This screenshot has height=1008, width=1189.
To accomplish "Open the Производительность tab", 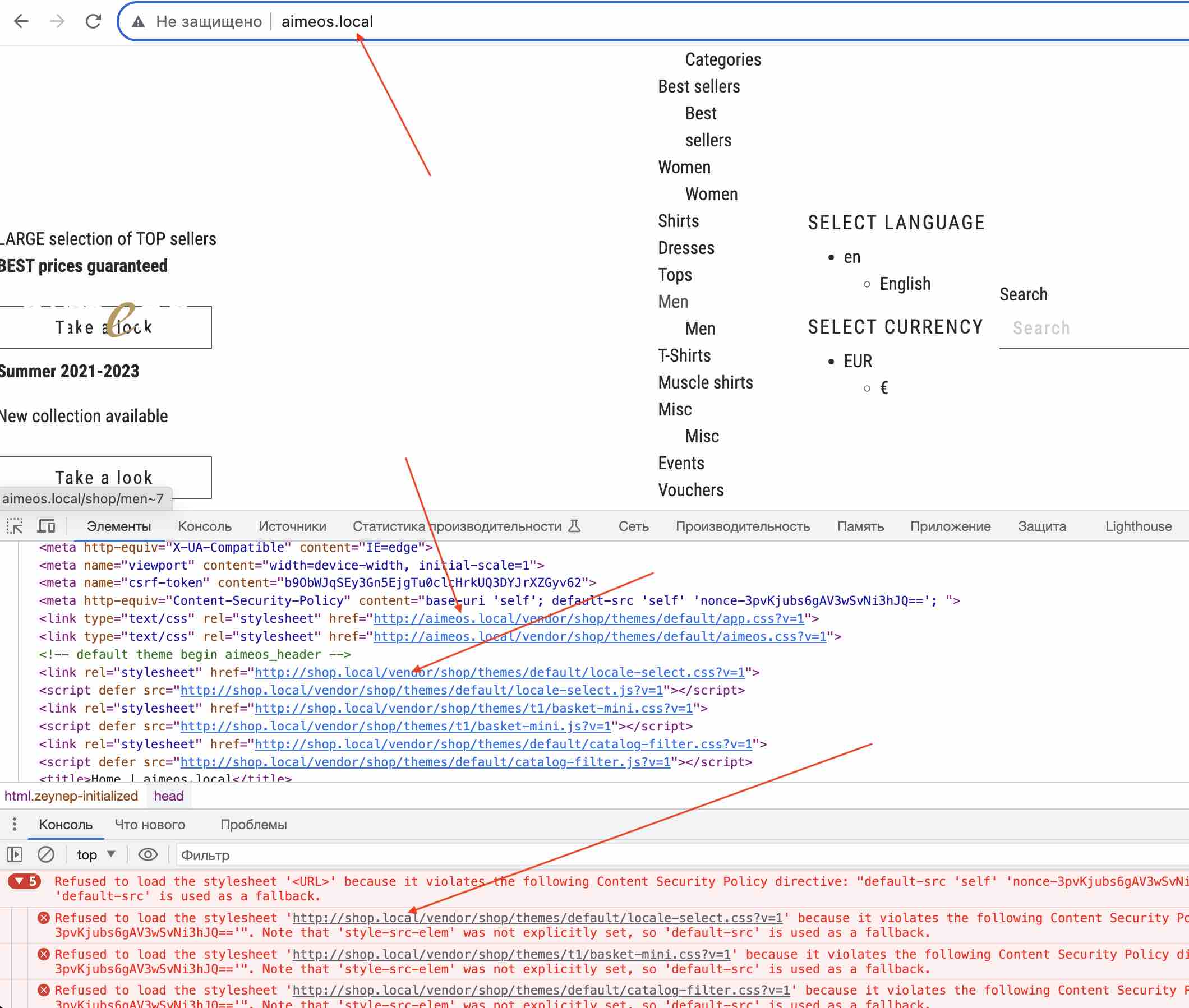I will click(x=743, y=526).
